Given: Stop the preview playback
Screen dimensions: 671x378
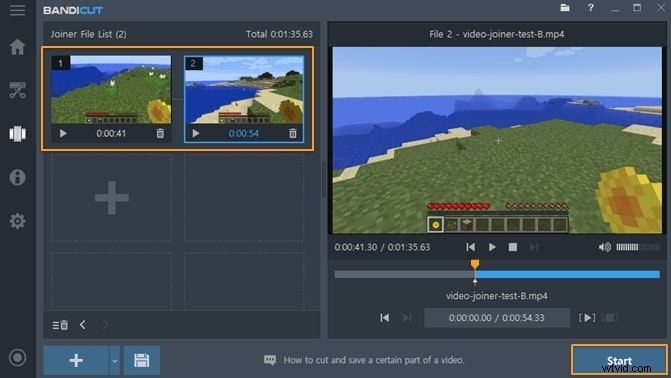Looking at the screenshot, I should tap(513, 247).
